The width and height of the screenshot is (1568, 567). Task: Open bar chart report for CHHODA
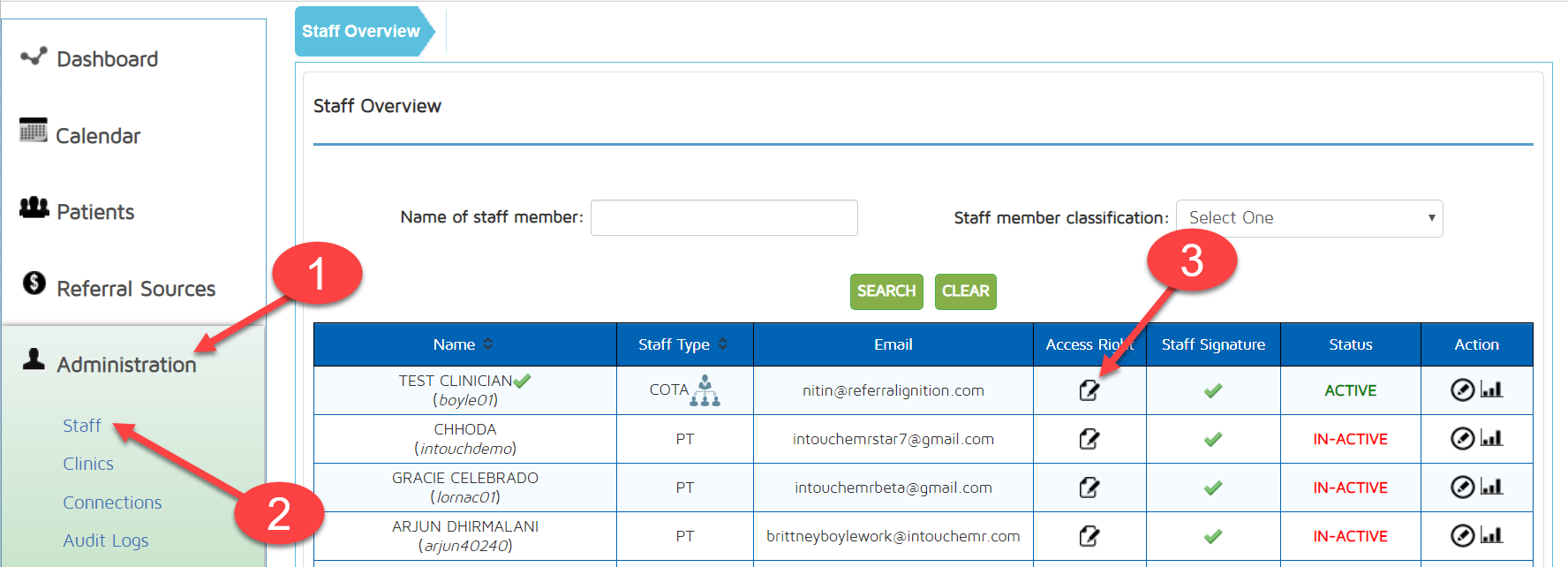coord(1491,438)
